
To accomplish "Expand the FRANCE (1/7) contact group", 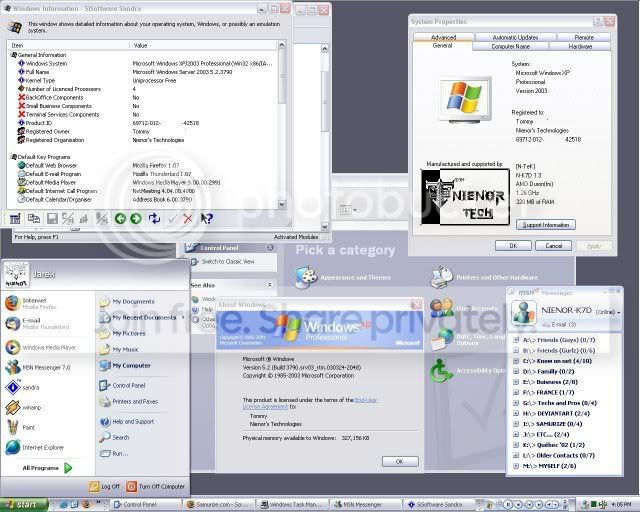I will pos(516,393).
